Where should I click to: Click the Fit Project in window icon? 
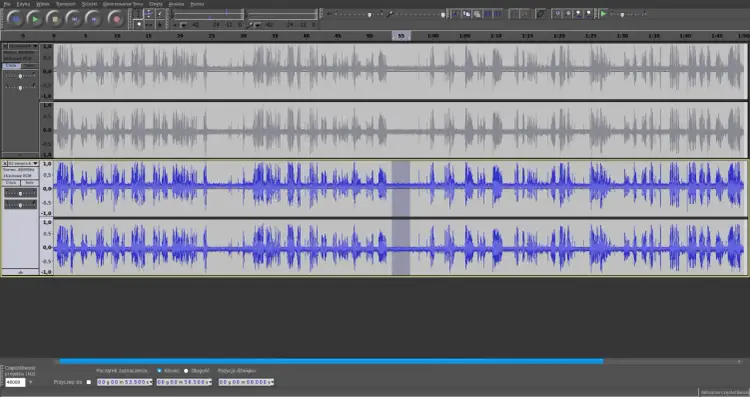(x=588, y=14)
